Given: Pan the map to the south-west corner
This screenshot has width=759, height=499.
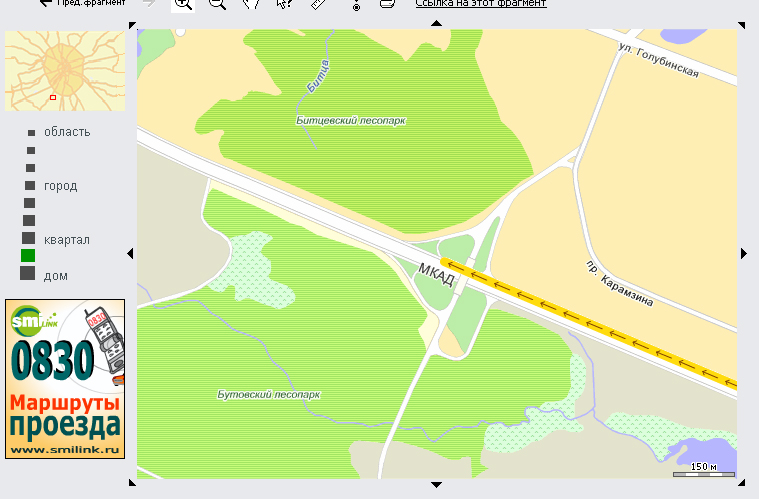Looking at the screenshot, I should click(132, 482).
